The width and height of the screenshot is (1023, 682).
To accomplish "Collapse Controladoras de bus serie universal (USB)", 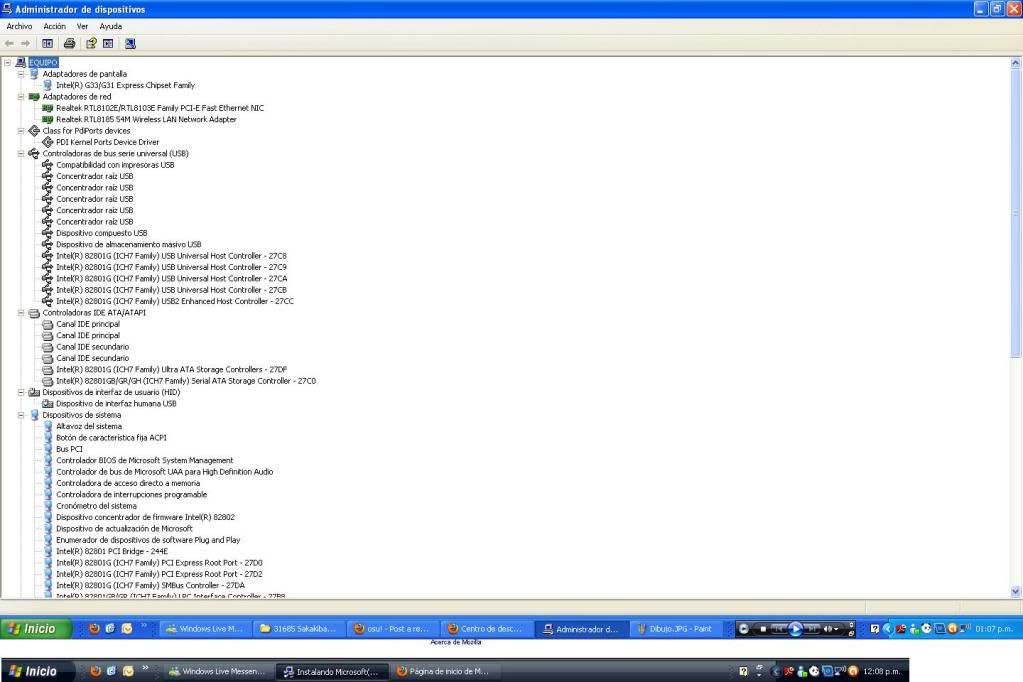I will click(x=21, y=153).
